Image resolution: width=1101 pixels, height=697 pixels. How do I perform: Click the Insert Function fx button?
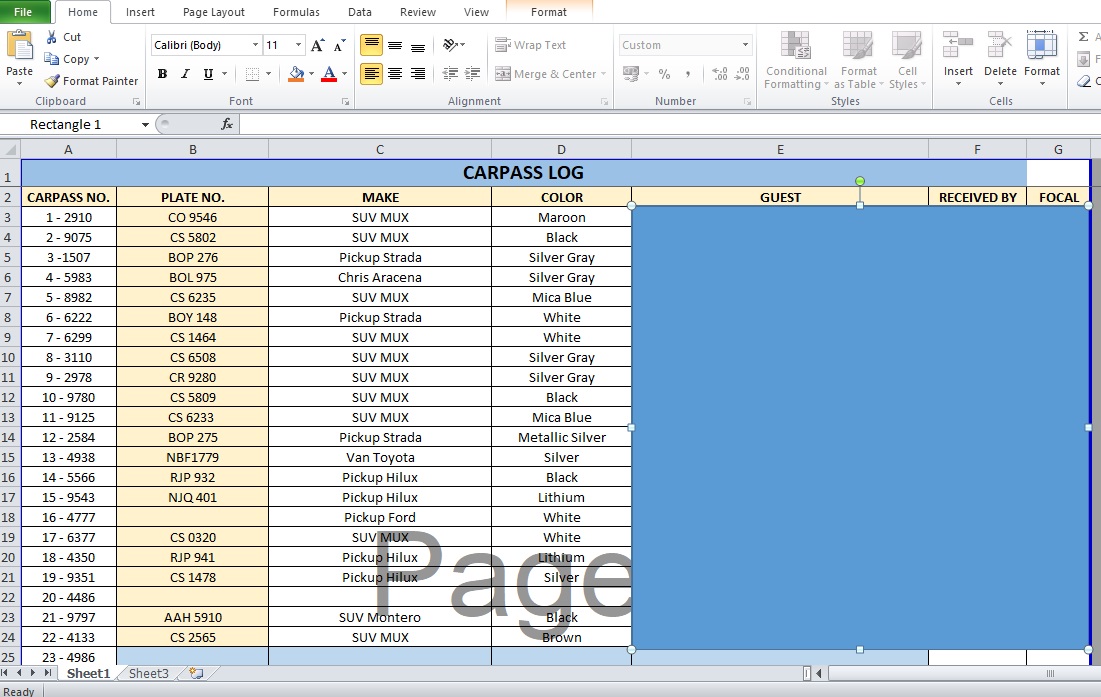pos(226,124)
